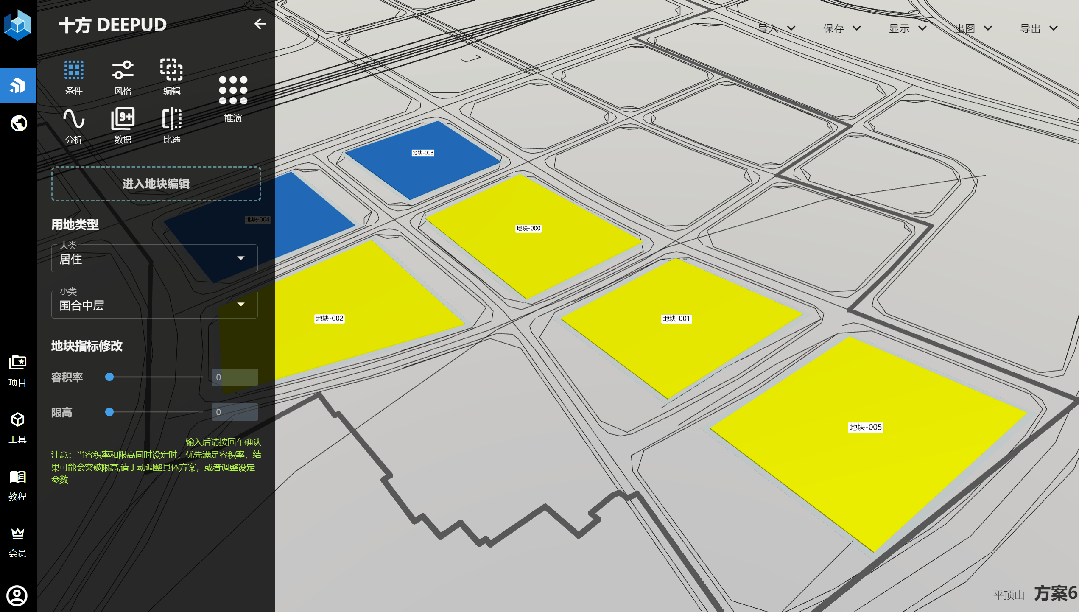
Task: Open the 导出 export dropdown menu
Action: (x=1038, y=28)
